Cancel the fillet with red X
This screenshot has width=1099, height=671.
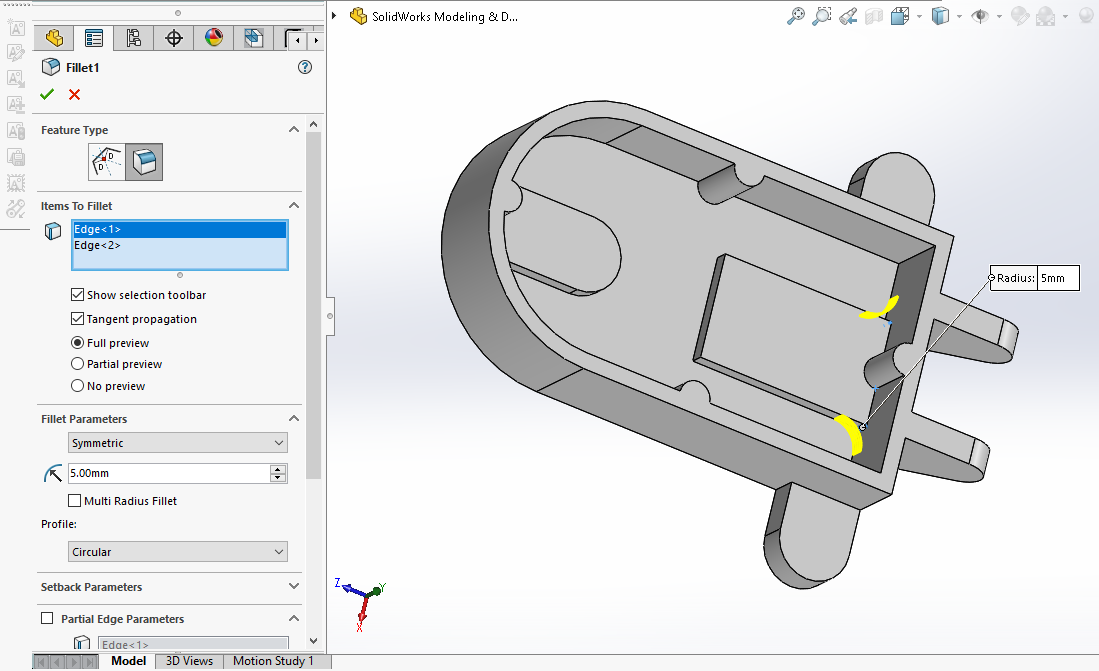coord(74,94)
